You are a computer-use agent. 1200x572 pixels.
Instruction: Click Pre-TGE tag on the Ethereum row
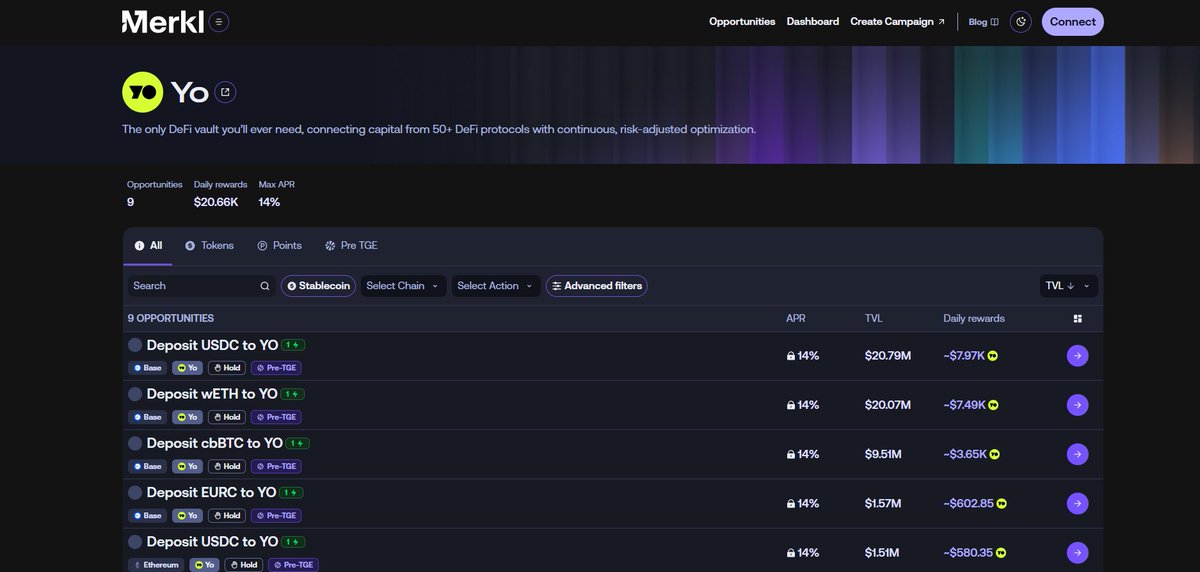tap(293, 565)
